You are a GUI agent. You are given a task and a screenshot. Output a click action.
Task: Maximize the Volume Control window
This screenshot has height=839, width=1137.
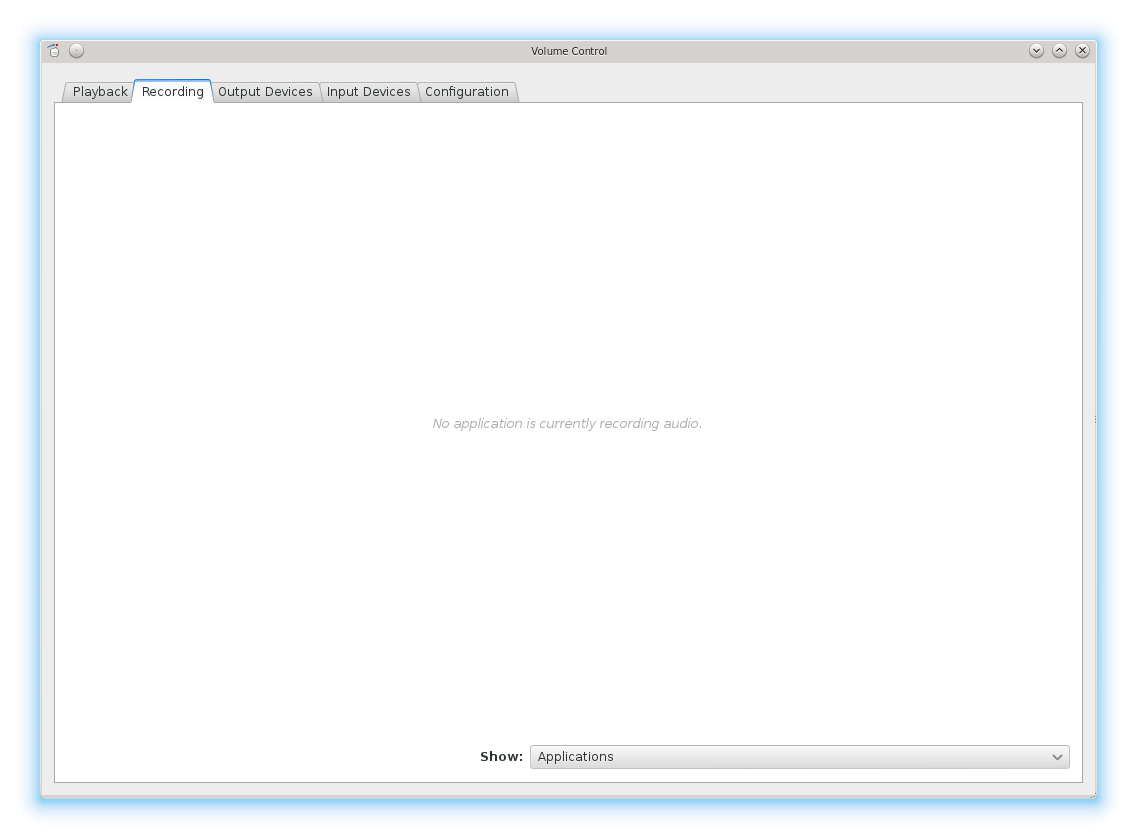(1059, 51)
